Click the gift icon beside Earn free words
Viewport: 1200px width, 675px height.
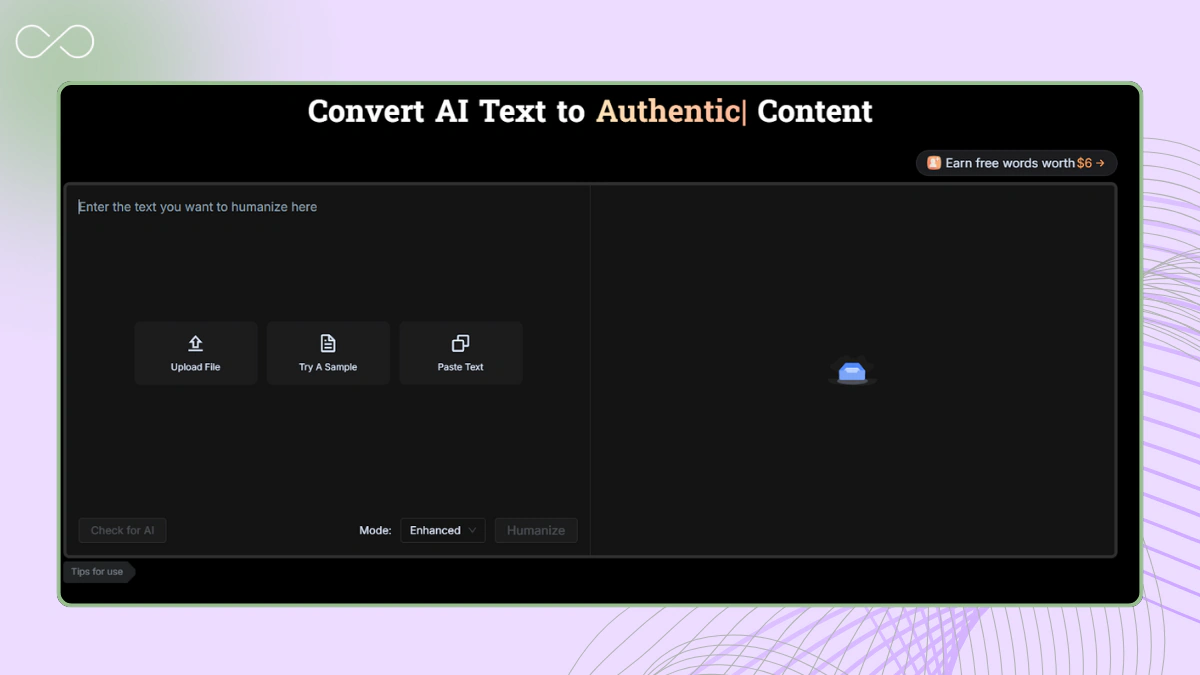coord(933,163)
